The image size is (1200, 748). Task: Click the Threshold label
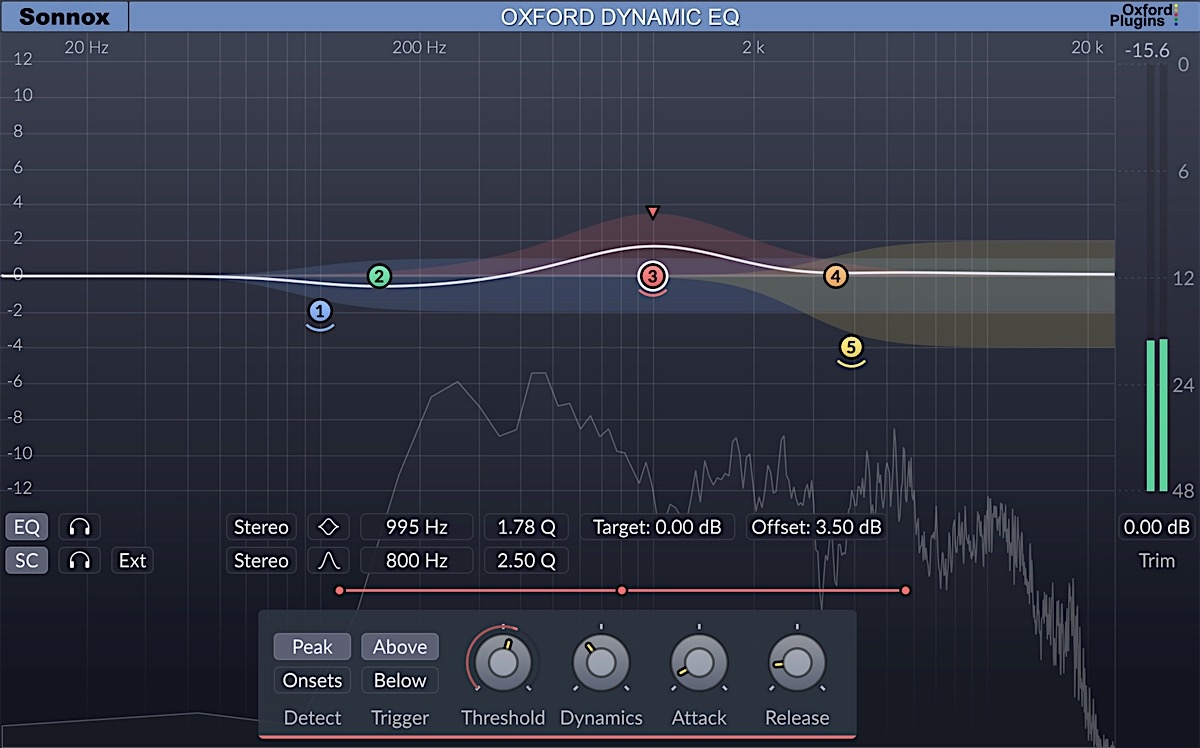[x=503, y=718]
